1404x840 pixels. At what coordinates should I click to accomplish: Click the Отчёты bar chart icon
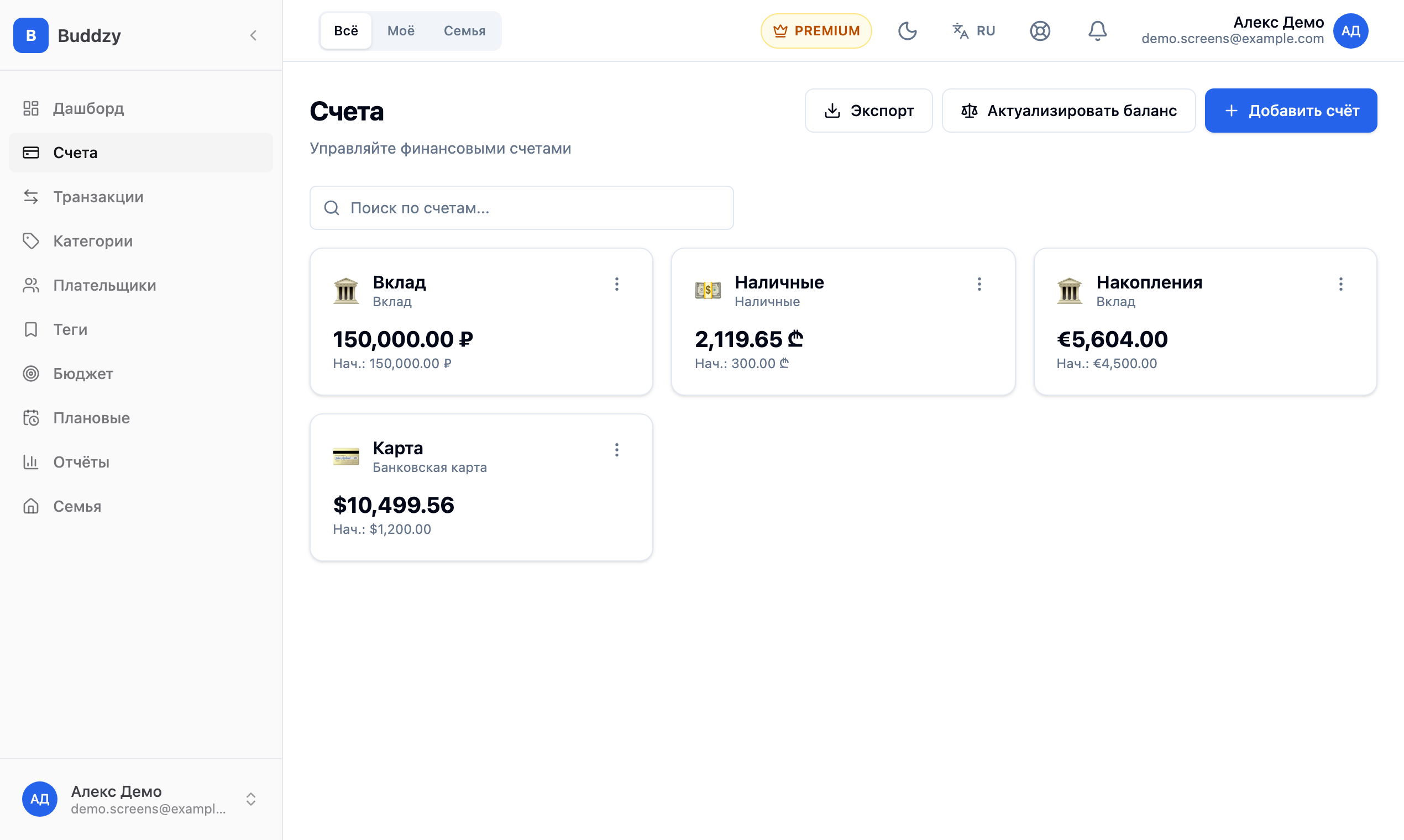pyautogui.click(x=30, y=461)
